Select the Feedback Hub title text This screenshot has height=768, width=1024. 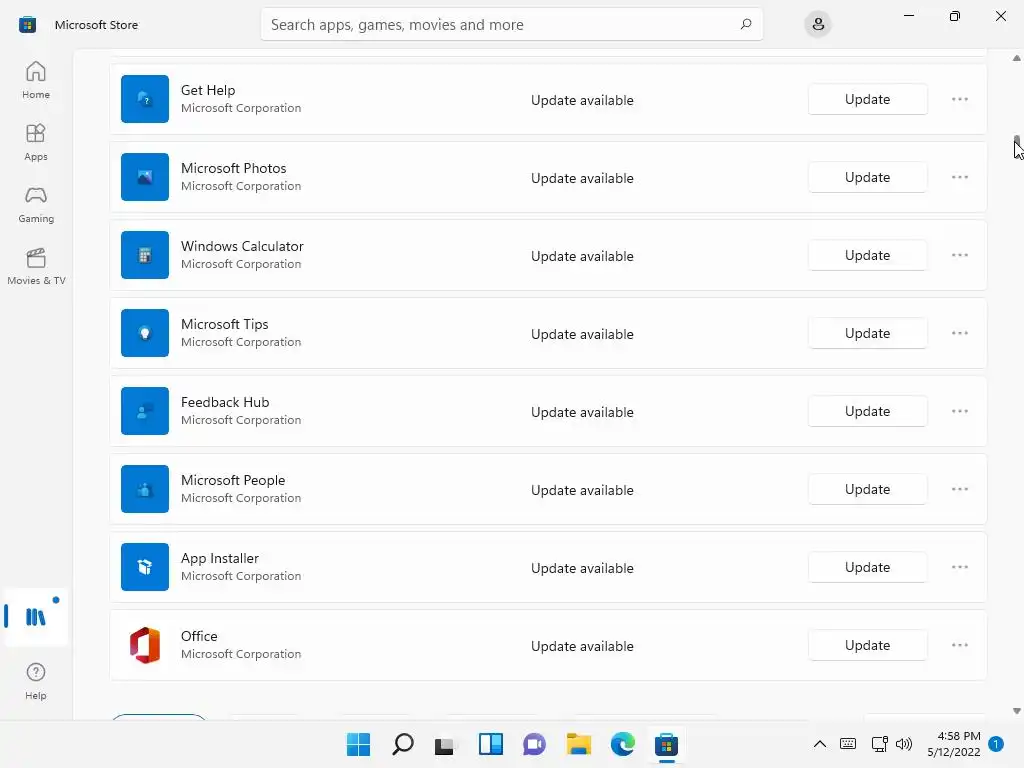coord(225,402)
